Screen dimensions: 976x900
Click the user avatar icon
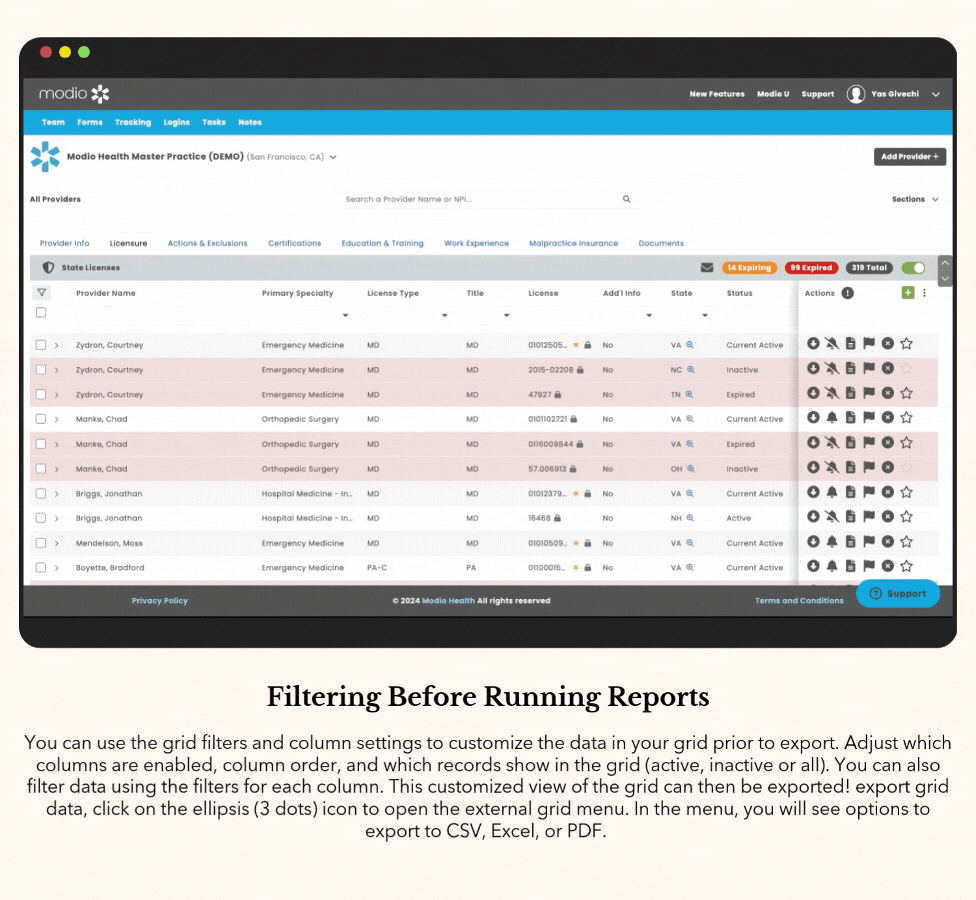click(856, 94)
